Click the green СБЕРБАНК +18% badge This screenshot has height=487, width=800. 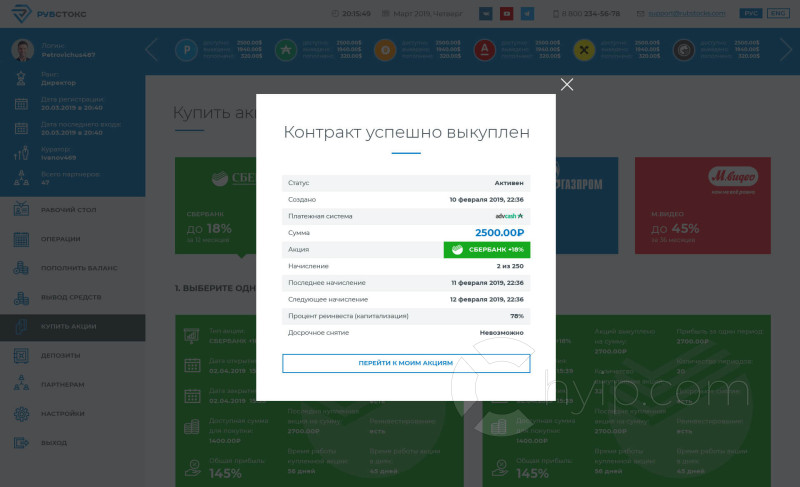click(487, 249)
